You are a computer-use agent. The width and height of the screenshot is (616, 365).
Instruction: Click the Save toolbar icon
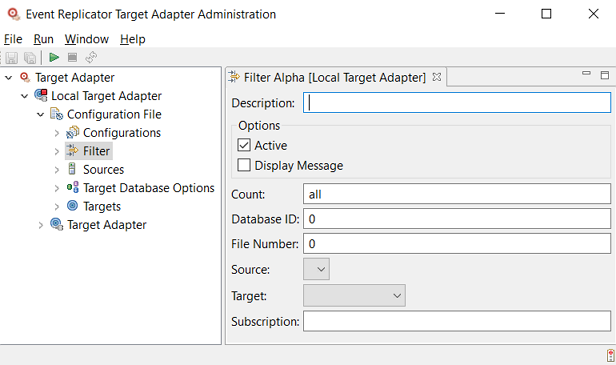pyautogui.click(x=11, y=58)
